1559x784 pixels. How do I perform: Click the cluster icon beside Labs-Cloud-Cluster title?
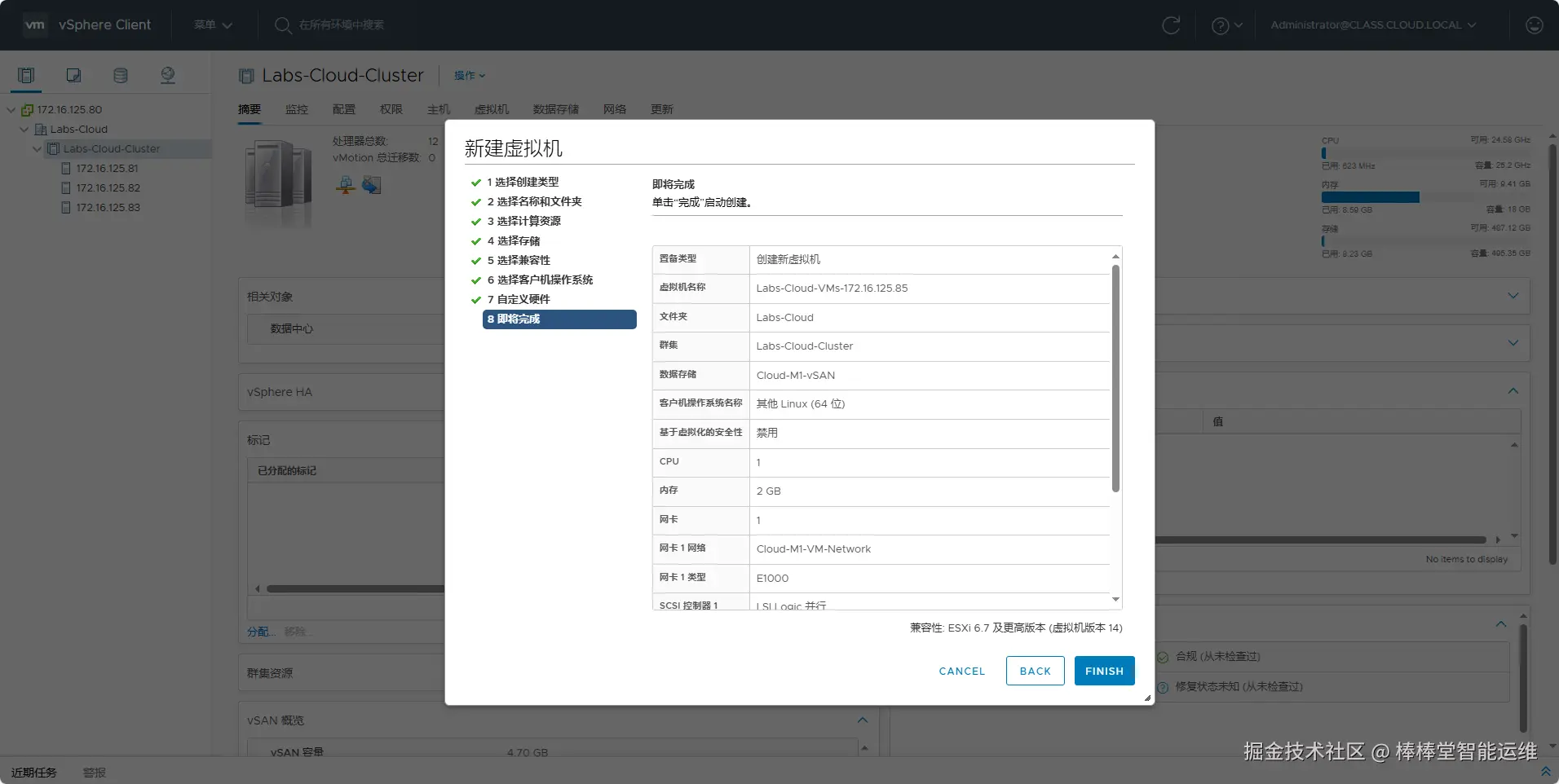[x=246, y=76]
